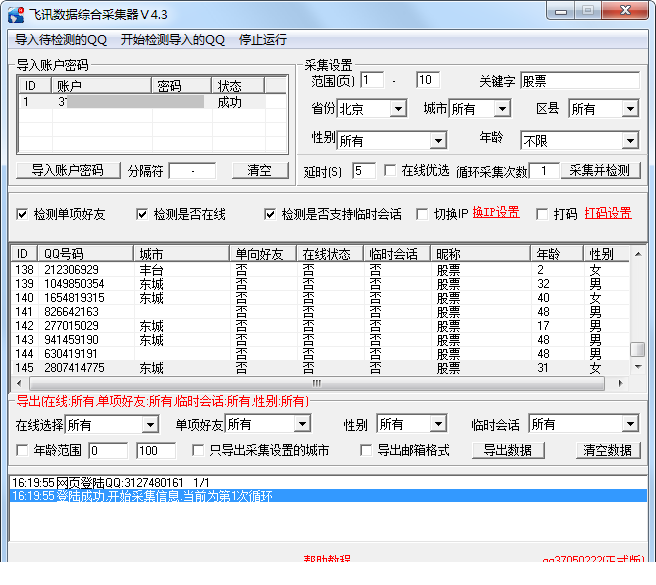Click the 在线状态 column header

[x=330, y=254]
